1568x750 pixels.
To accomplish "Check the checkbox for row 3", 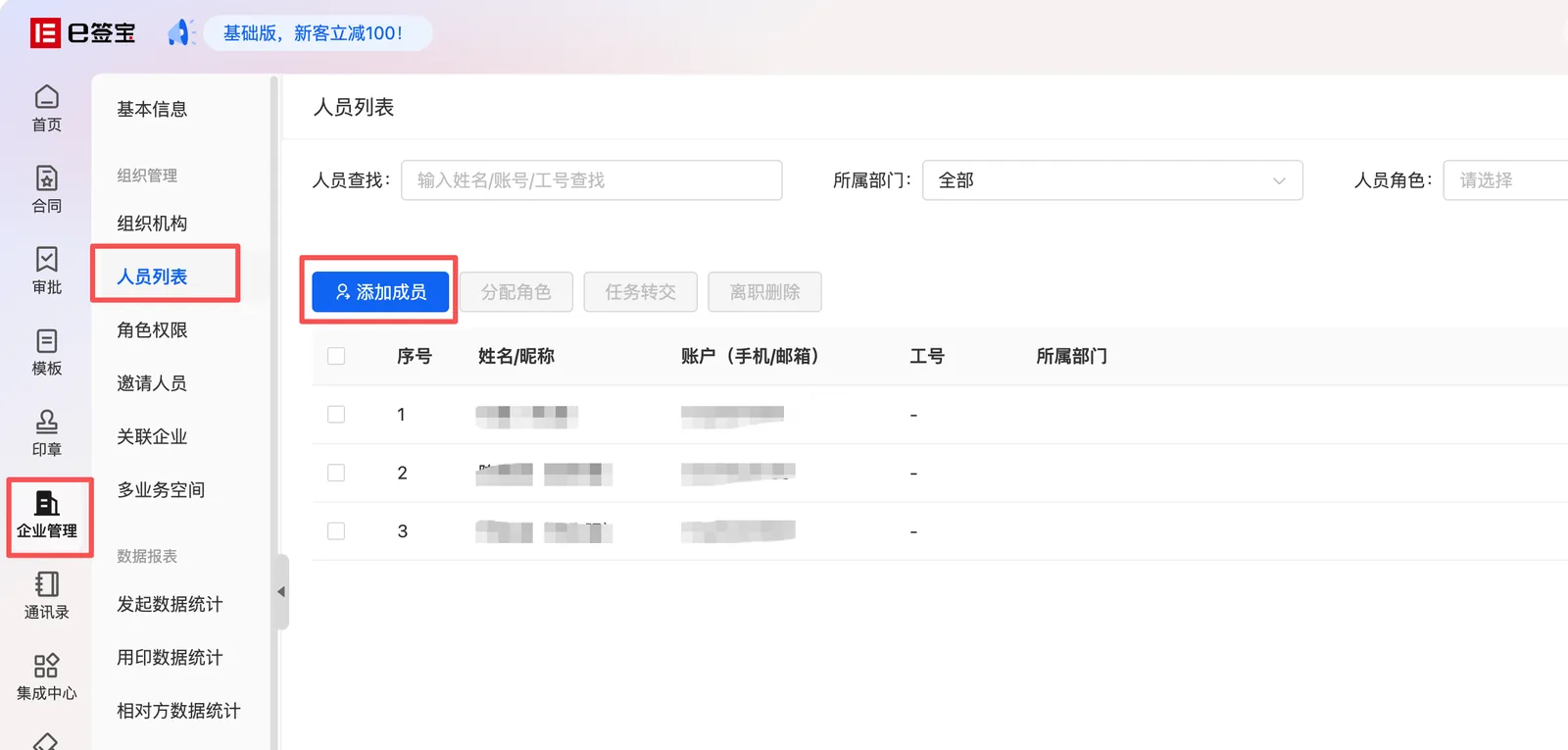I will pyautogui.click(x=336, y=531).
